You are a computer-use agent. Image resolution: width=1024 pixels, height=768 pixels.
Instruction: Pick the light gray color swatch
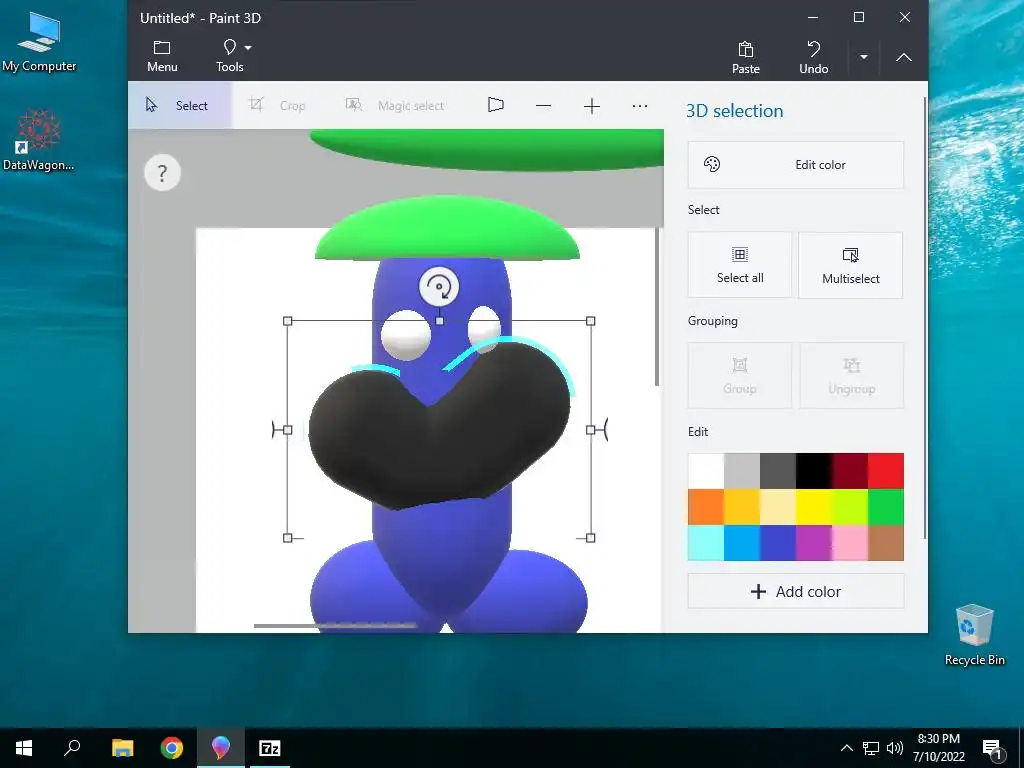(742, 471)
